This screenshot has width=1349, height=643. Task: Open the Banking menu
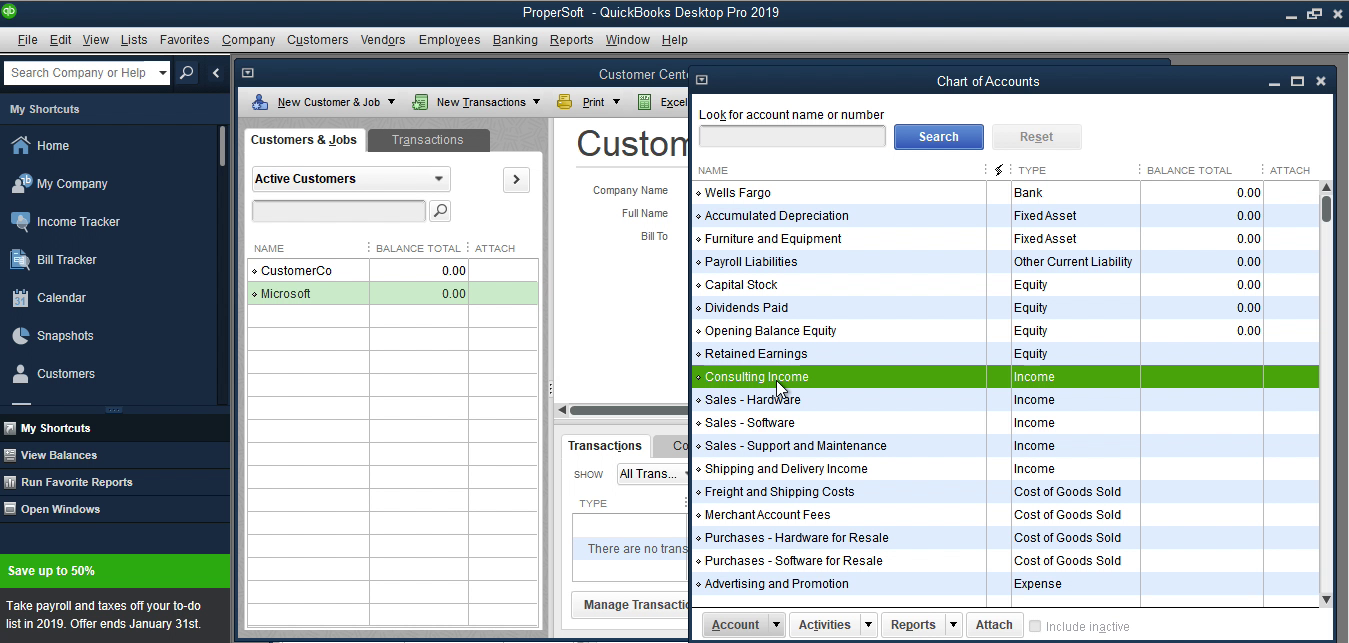tap(515, 40)
